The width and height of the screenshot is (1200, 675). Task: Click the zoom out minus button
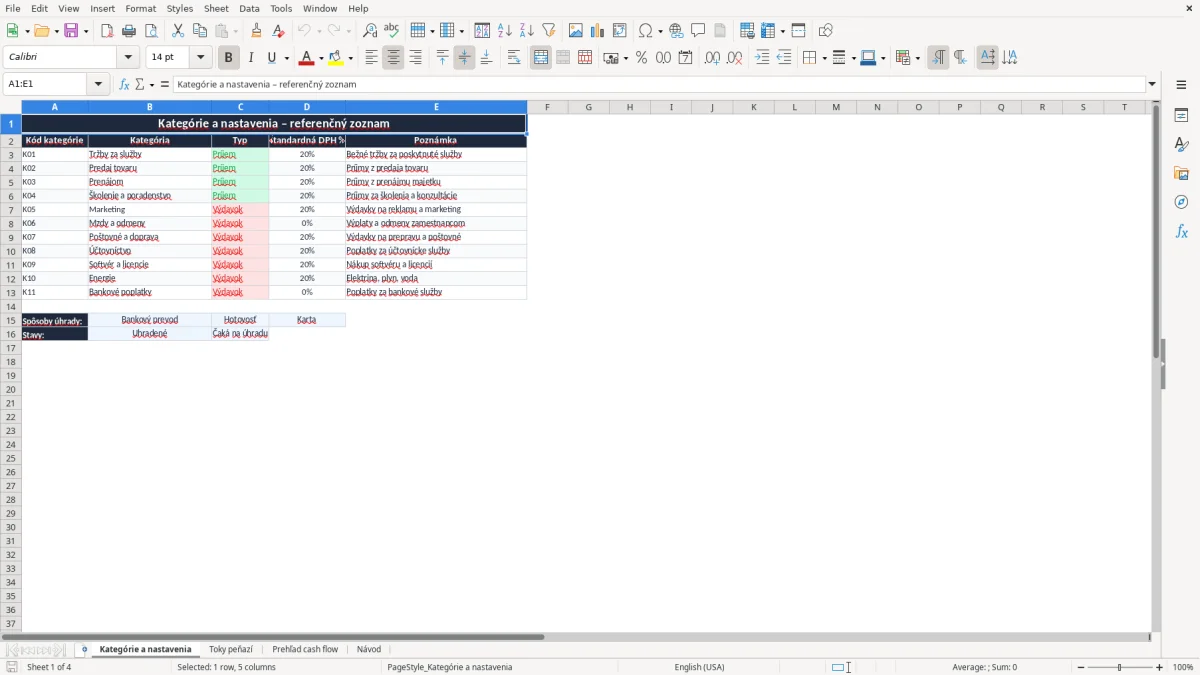point(1081,667)
